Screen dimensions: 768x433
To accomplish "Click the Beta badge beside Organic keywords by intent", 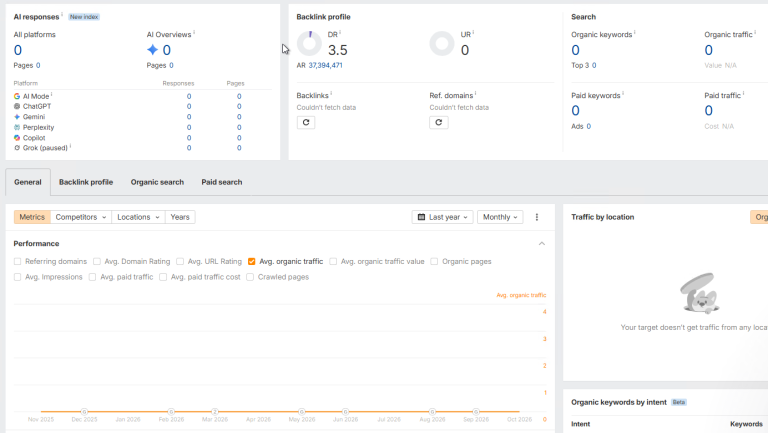I will [679, 402].
